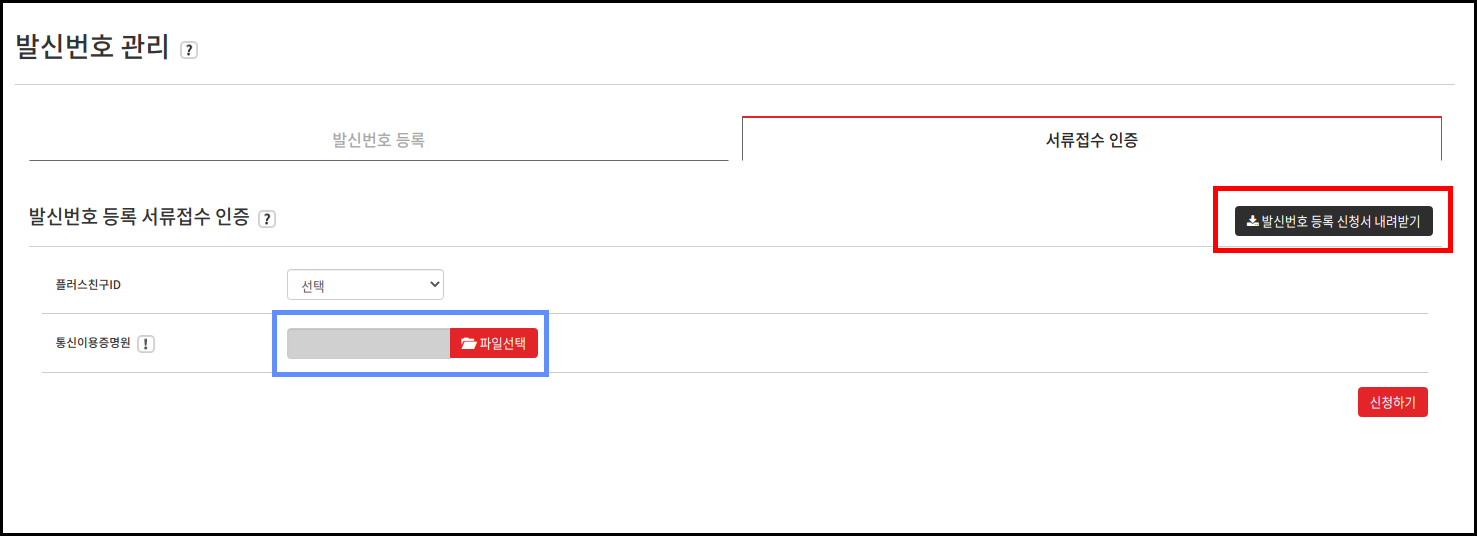Click the 선택 placeholder text in dropdown

click(313, 286)
